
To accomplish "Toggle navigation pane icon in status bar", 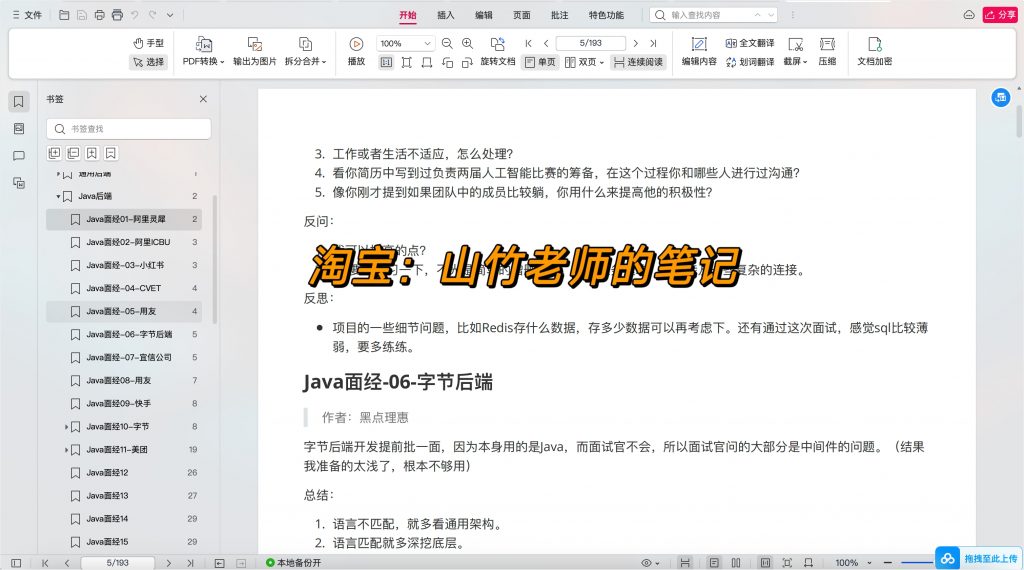I will [x=16, y=563].
